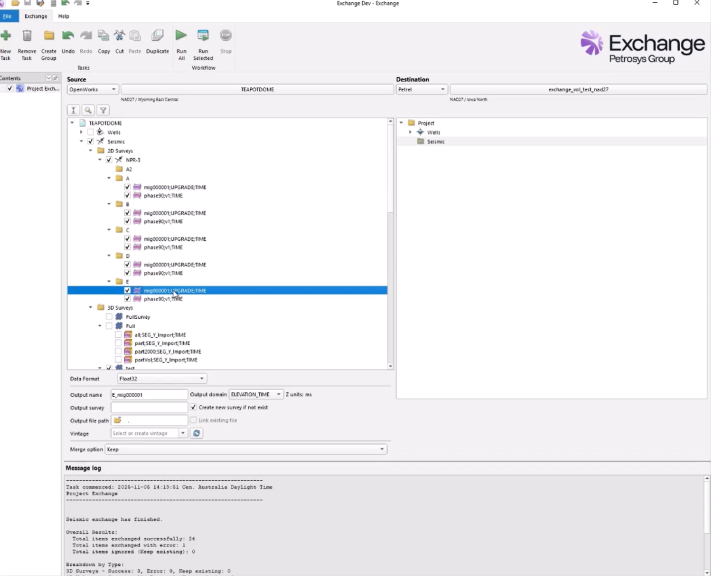
Task: Click the refresh icon next to Vintage
Action: tap(197, 433)
